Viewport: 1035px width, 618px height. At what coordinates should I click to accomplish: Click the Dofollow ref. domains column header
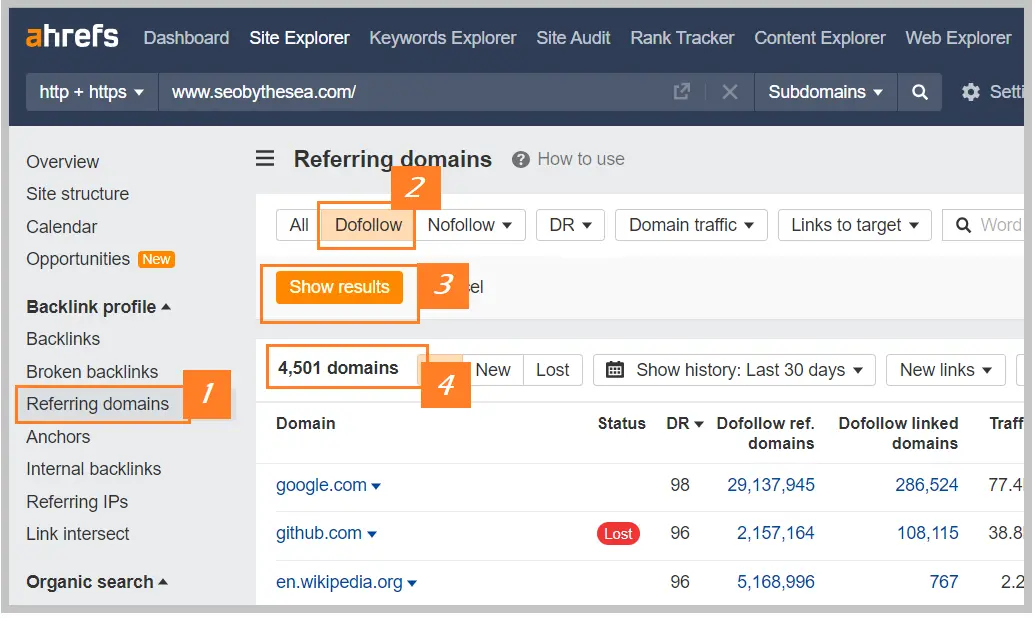click(766, 433)
